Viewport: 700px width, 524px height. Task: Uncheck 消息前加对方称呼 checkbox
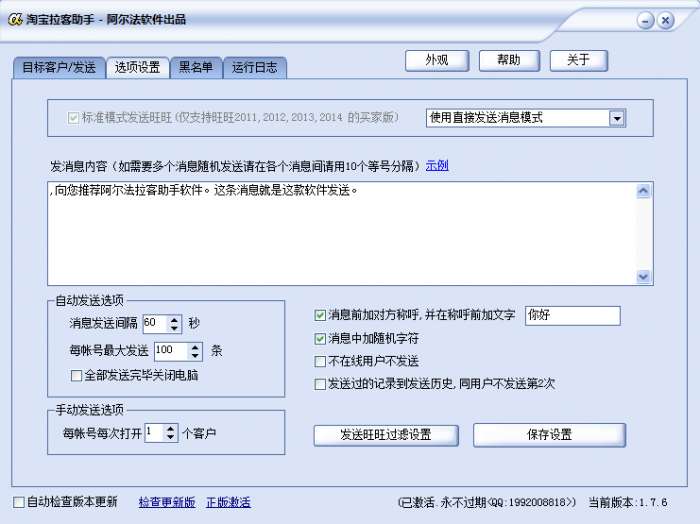tap(320, 316)
